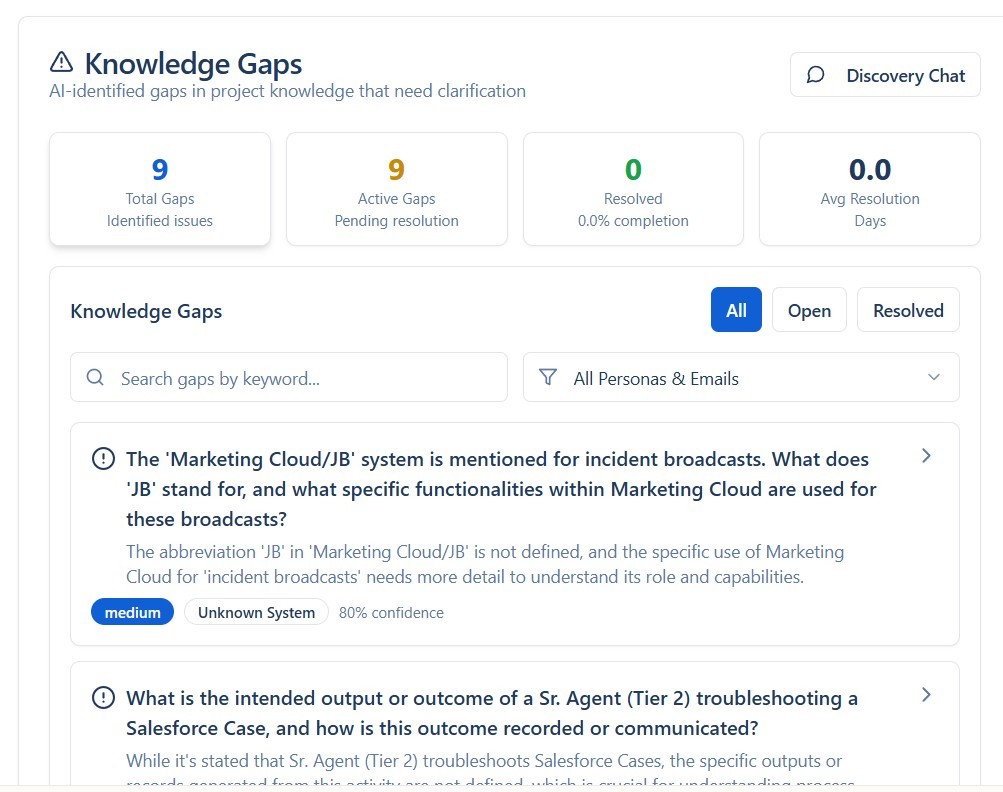Click the Resolved 0.0% completion card
This screenshot has width=1003, height=792.
click(633, 189)
